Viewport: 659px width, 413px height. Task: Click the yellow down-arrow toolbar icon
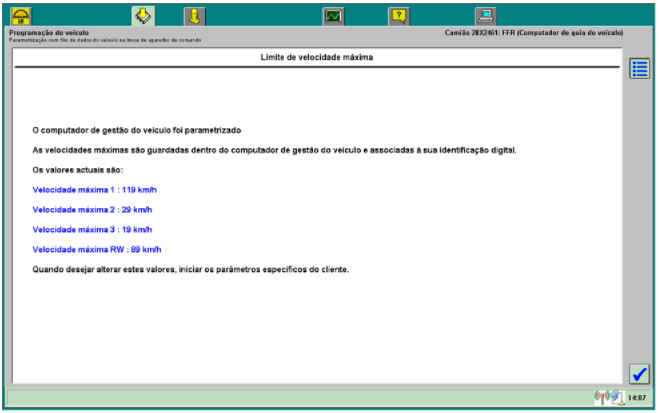pos(194,14)
